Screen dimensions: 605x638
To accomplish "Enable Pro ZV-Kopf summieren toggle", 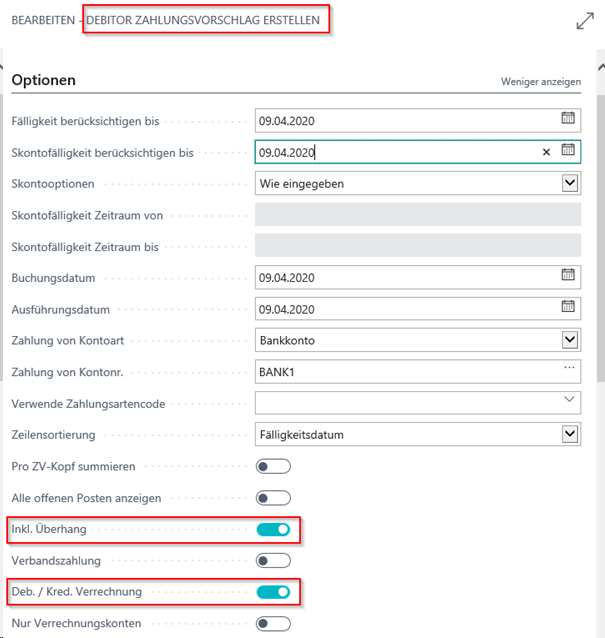I will pyautogui.click(x=273, y=466).
